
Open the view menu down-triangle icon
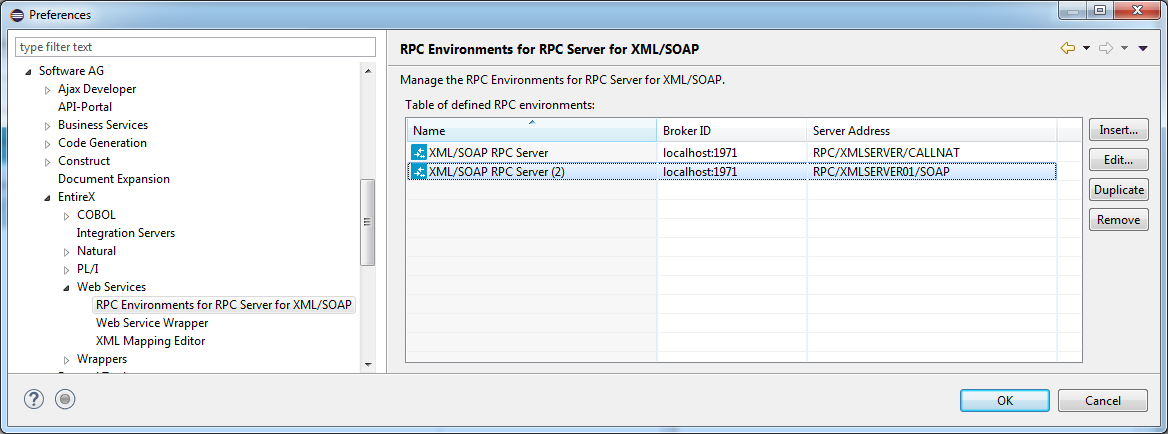(1143, 48)
